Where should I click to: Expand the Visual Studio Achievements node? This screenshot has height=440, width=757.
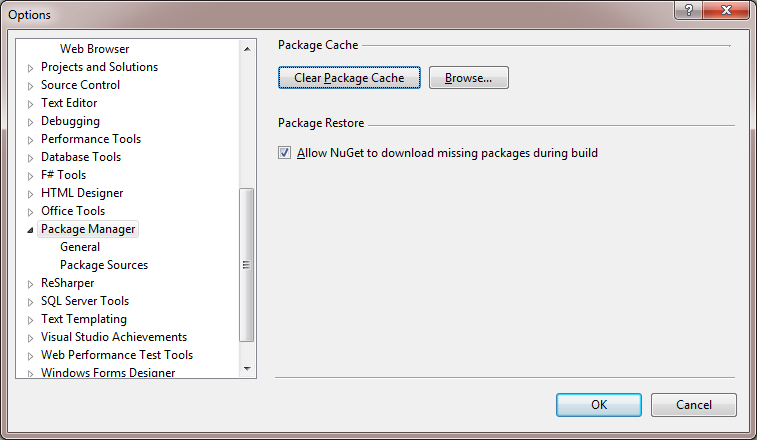click(x=30, y=338)
